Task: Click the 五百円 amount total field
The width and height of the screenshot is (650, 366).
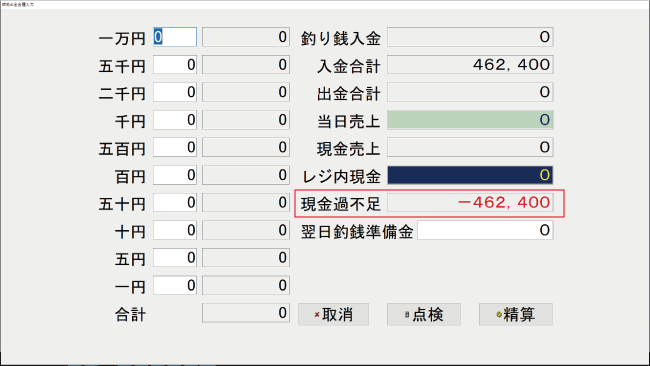Action: [x=246, y=147]
